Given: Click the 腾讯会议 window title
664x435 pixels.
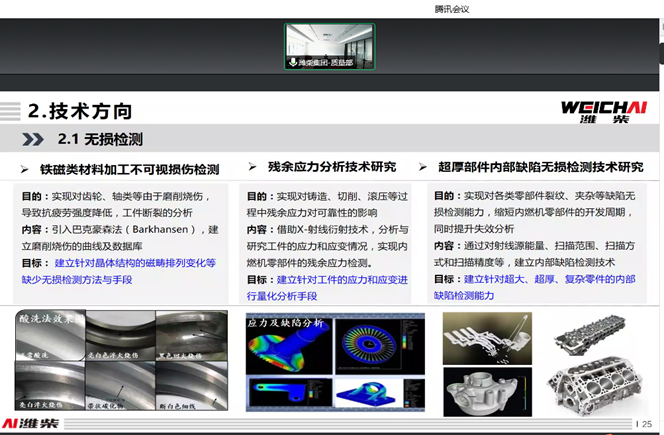Looking at the screenshot, I should pos(451,9).
